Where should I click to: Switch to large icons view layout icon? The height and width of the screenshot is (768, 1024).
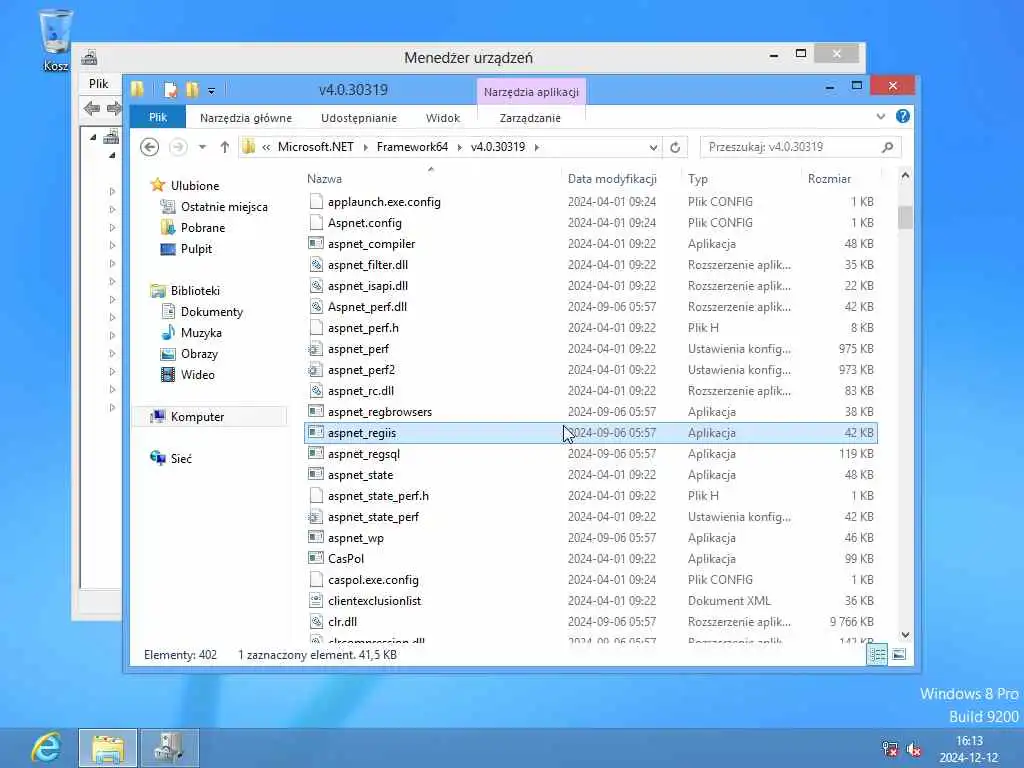click(x=899, y=654)
